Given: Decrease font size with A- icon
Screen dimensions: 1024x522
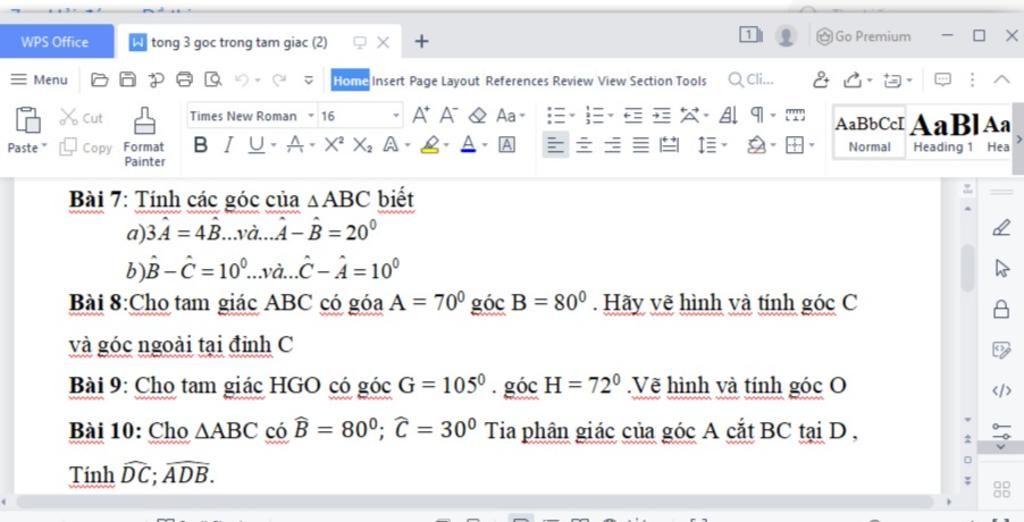Looking at the screenshot, I should [448, 116].
